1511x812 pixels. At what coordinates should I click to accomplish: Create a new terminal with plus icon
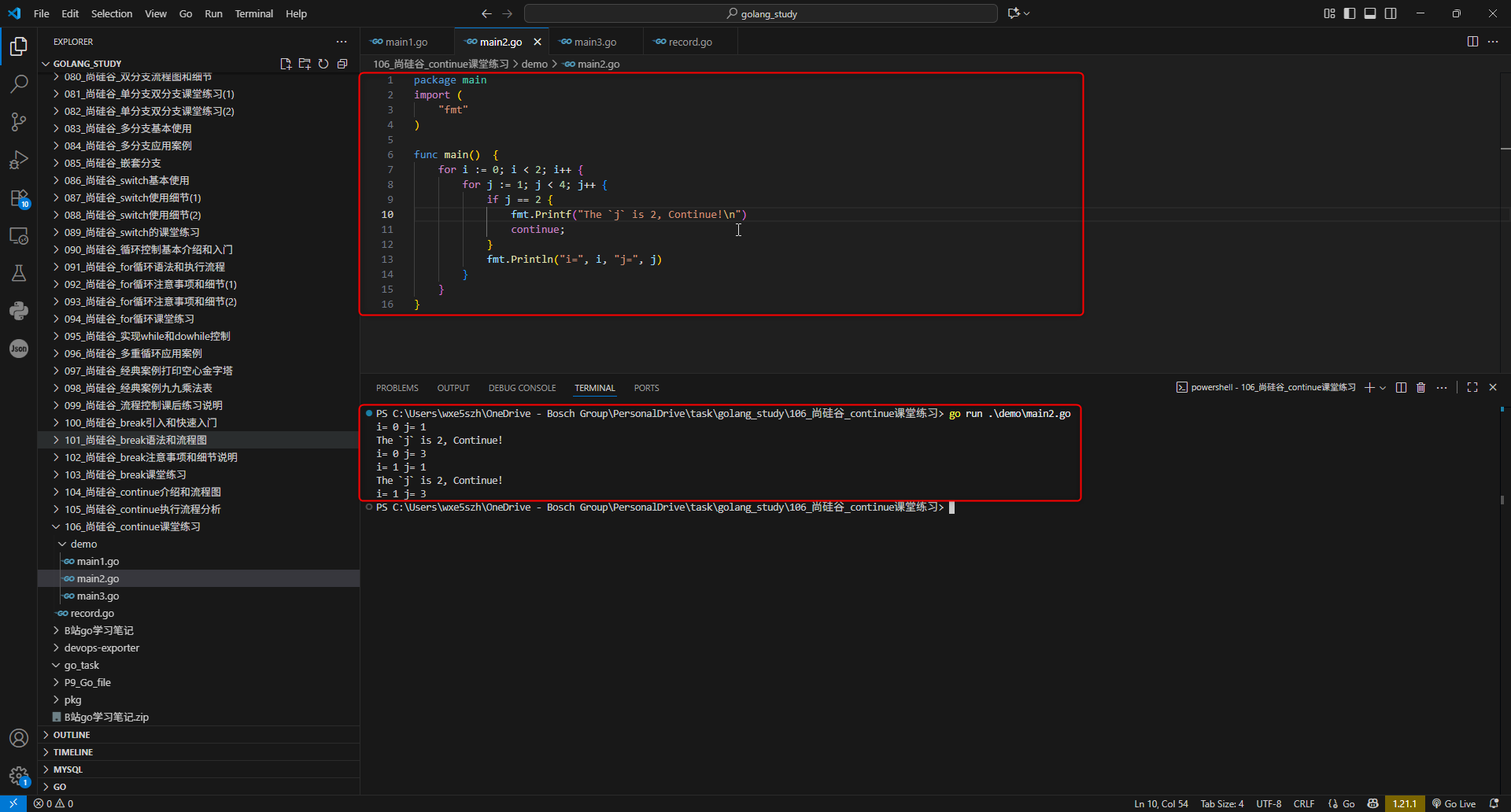pos(1369,387)
